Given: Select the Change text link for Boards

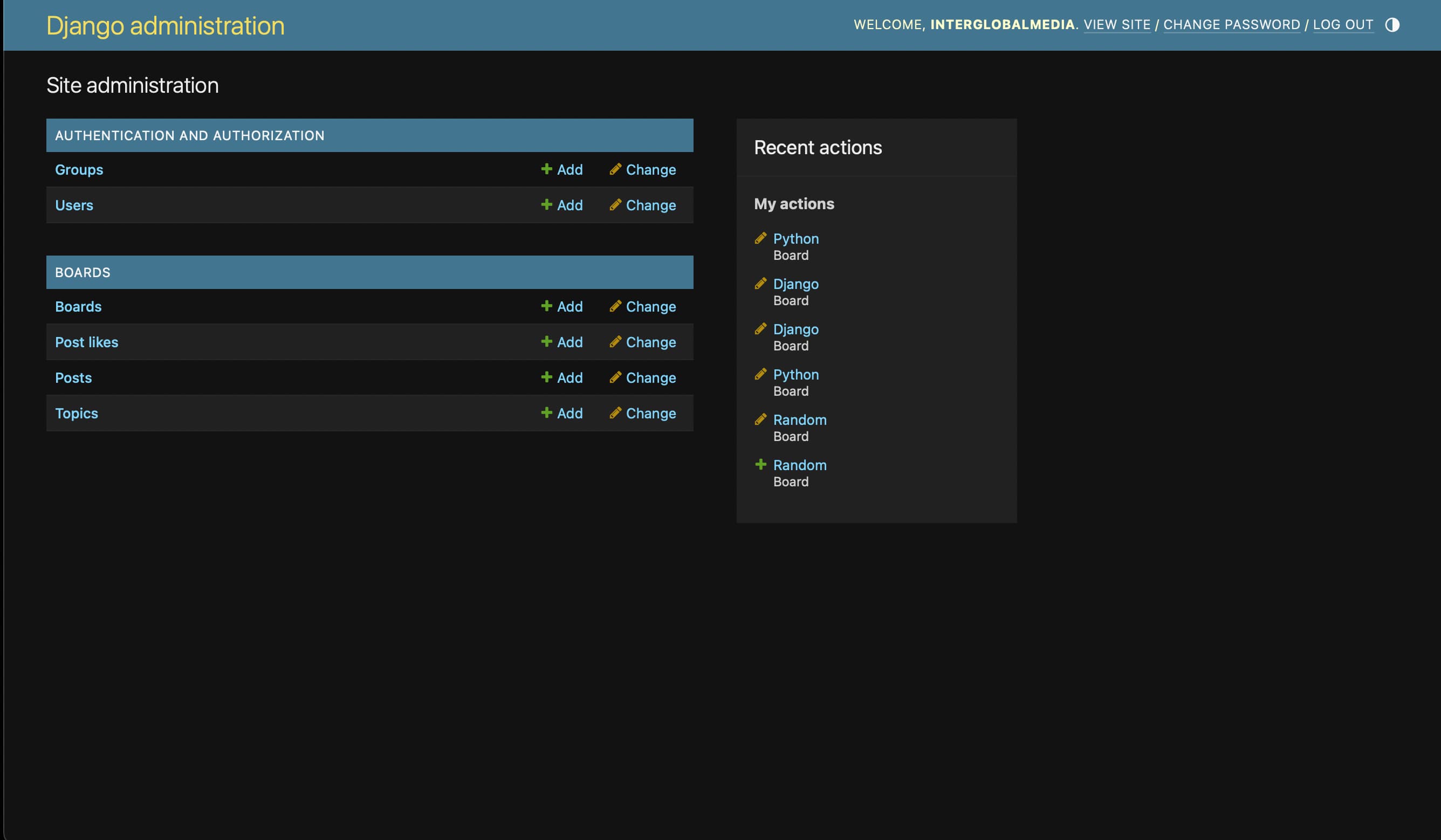Looking at the screenshot, I should 651,306.
